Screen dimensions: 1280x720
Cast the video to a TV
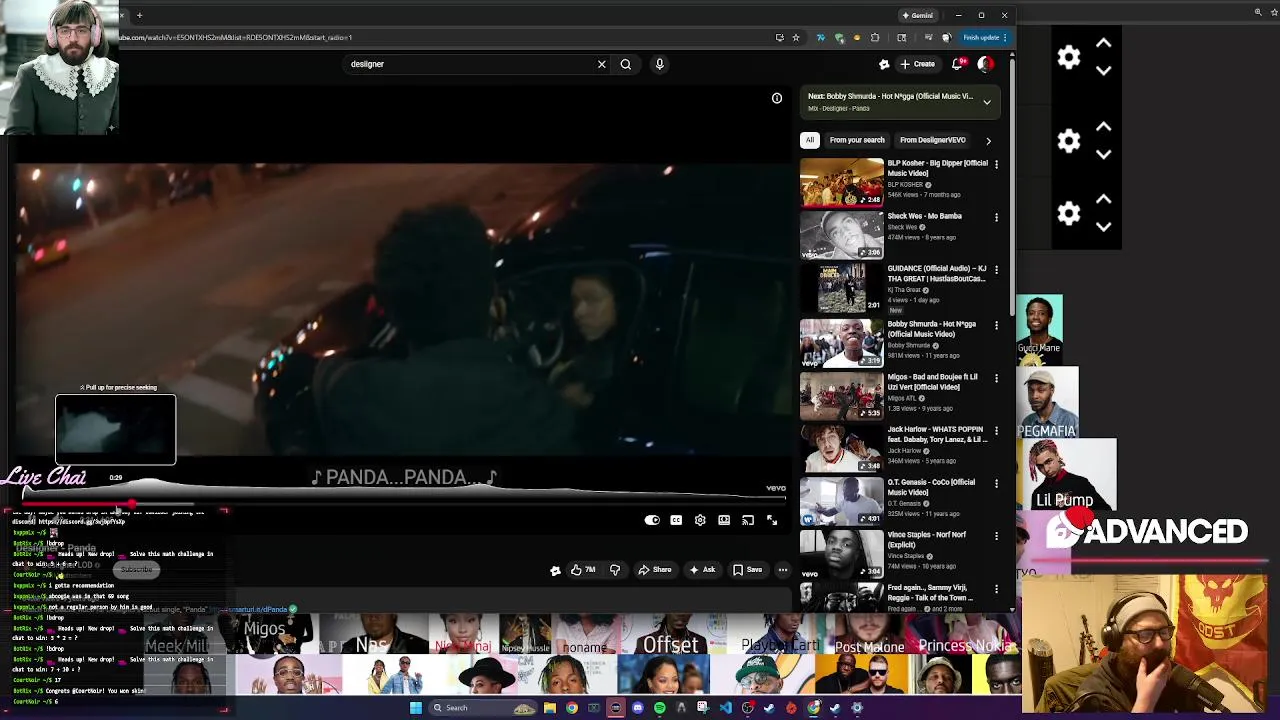click(x=748, y=520)
